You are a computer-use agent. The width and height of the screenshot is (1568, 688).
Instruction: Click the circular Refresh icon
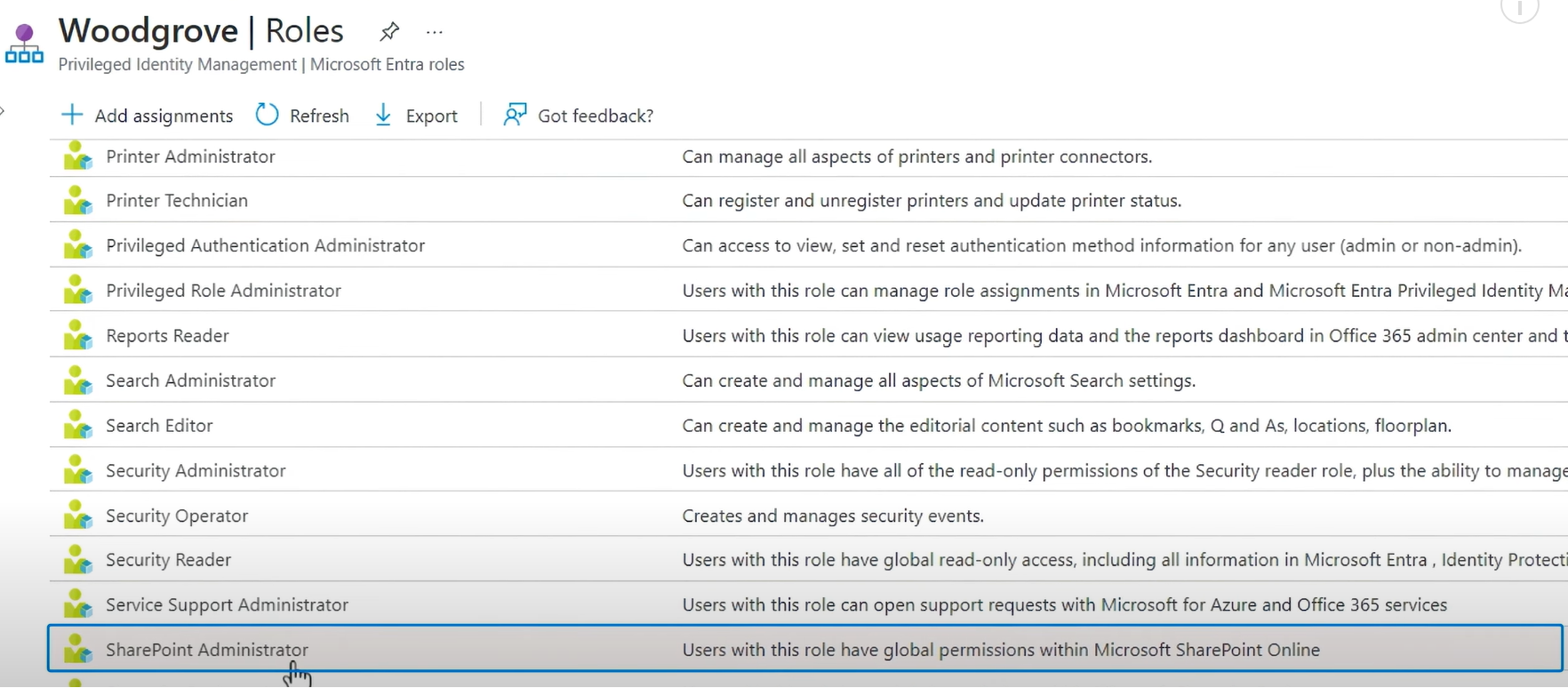[x=267, y=116]
